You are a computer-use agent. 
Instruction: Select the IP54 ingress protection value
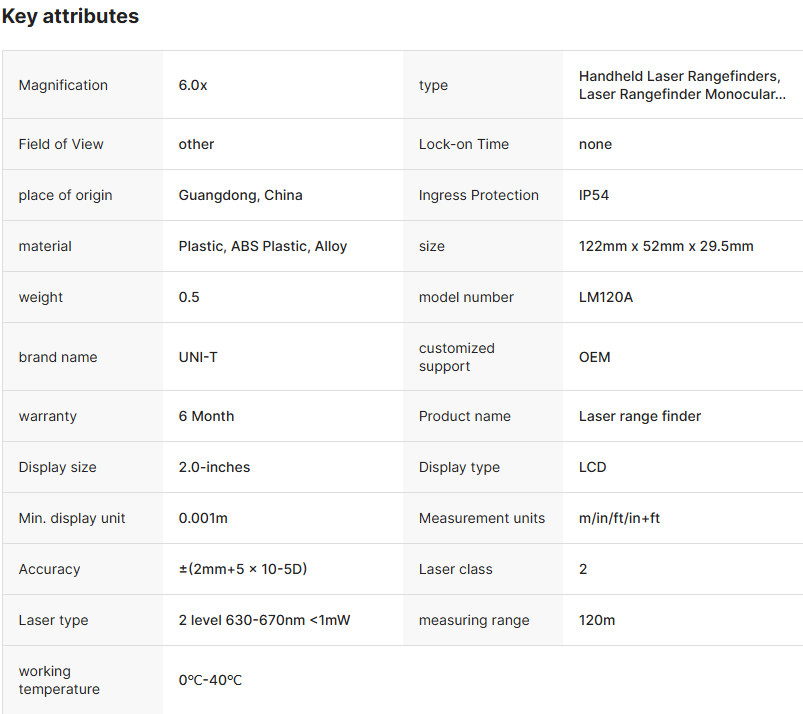pyautogui.click(x=594, y=195)
